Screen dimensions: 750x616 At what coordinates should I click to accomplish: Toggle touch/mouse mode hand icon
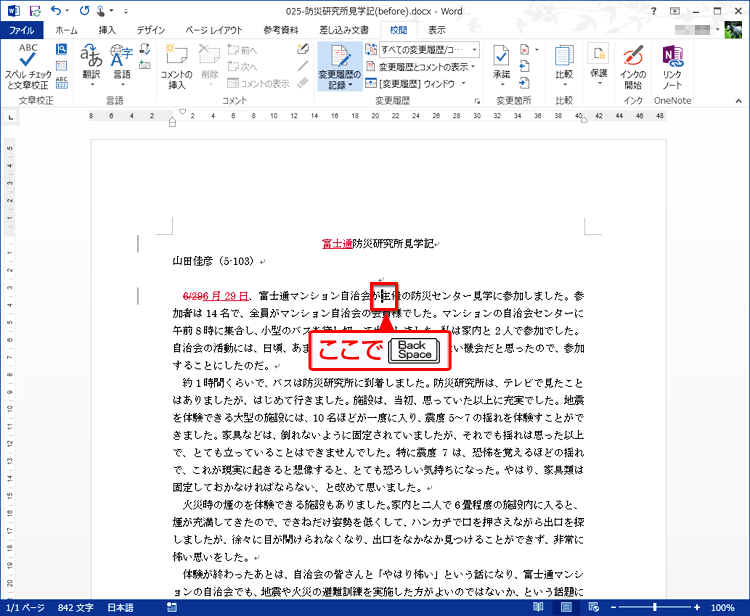101,11
